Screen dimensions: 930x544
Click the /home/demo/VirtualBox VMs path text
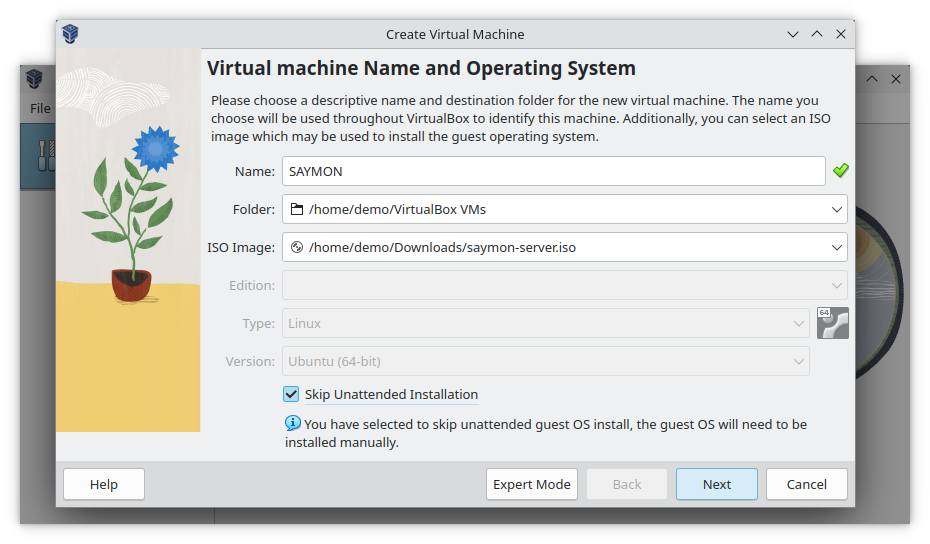[x=397, y=209]
